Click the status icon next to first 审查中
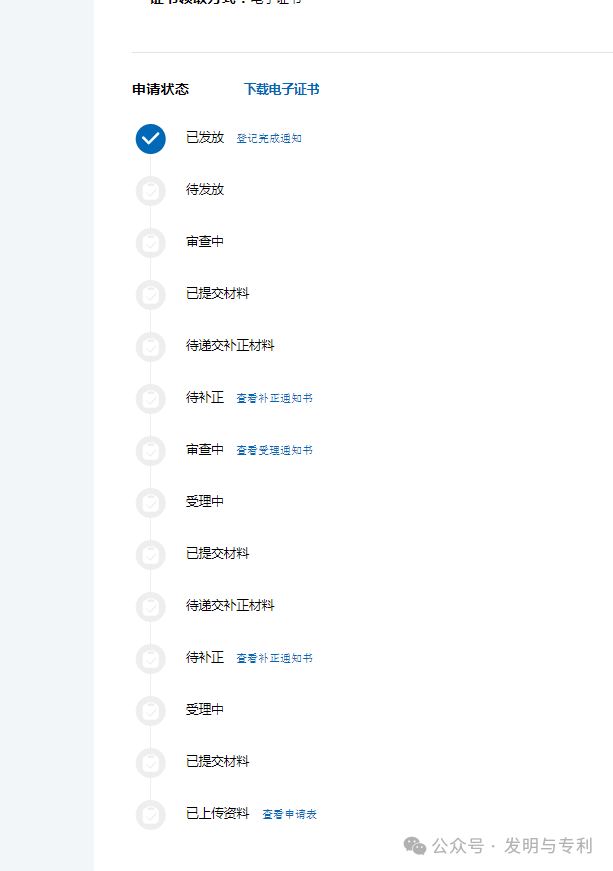613x871 pixels. pos(150,242)
